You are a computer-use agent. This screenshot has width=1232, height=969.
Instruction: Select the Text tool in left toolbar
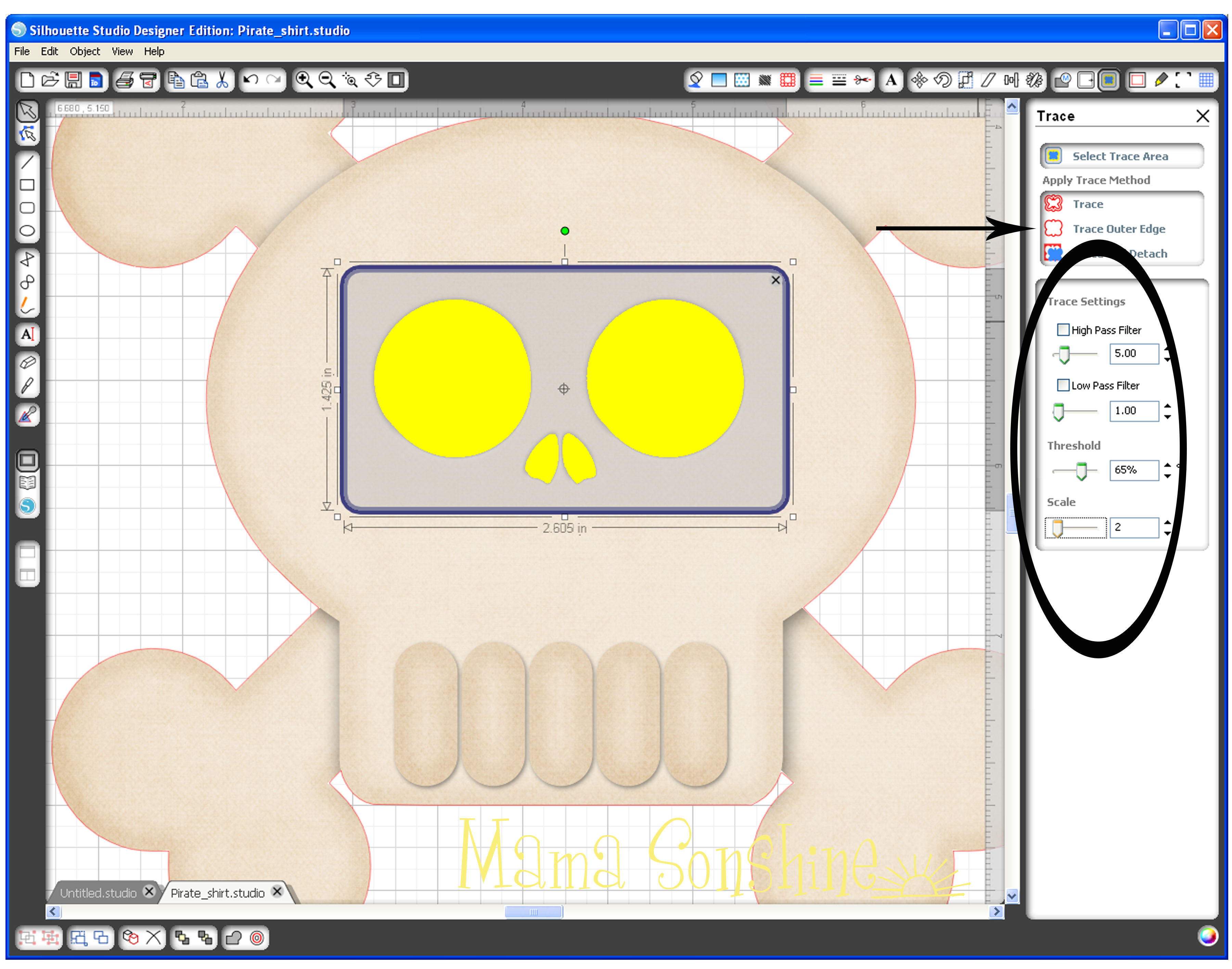27,334
